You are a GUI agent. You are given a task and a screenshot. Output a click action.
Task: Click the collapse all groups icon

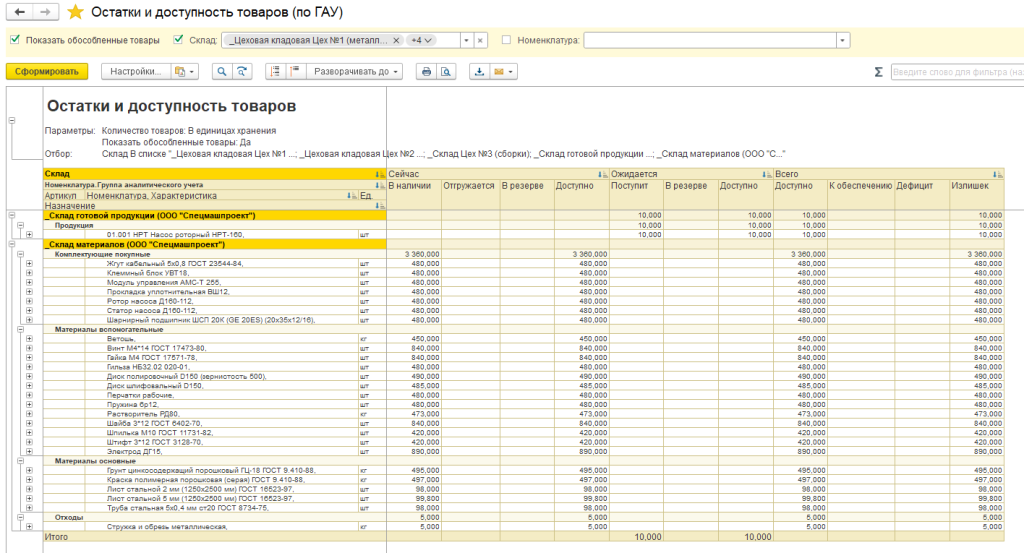295,72
